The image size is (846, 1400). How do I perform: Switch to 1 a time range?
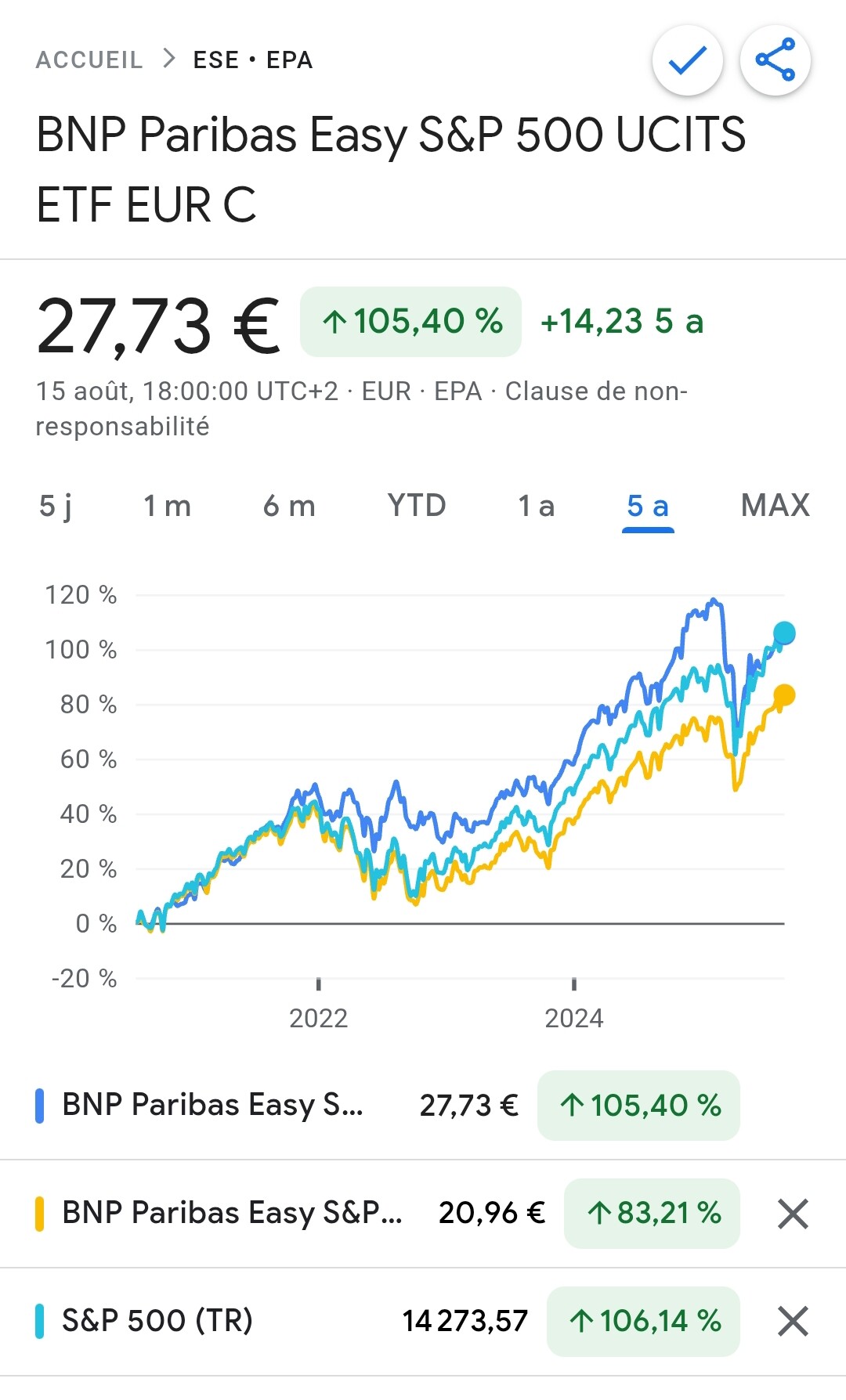[537, 506]
